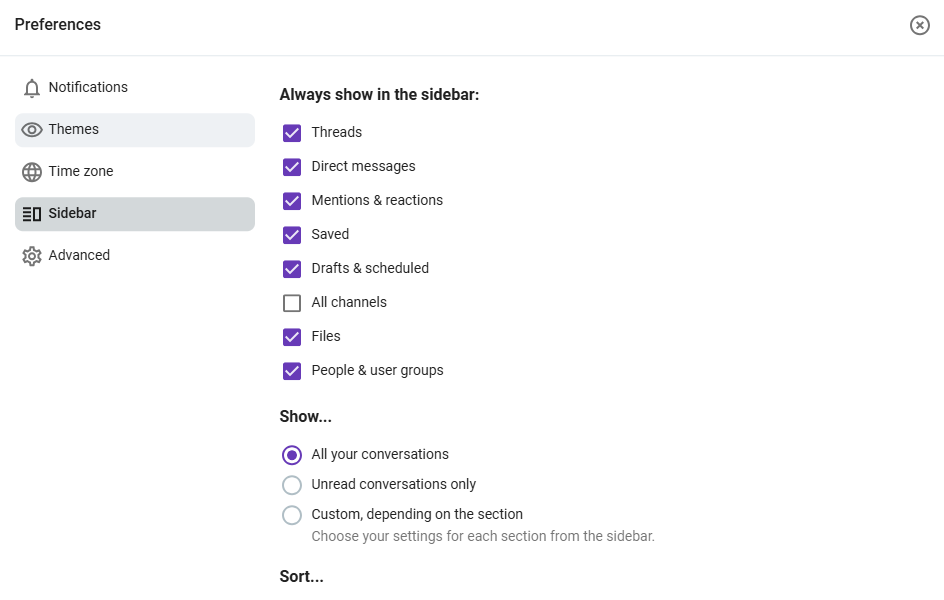Toggle People & user groups checkbox
This screenshot has width=944, height=600.
[x=292, y=371]
